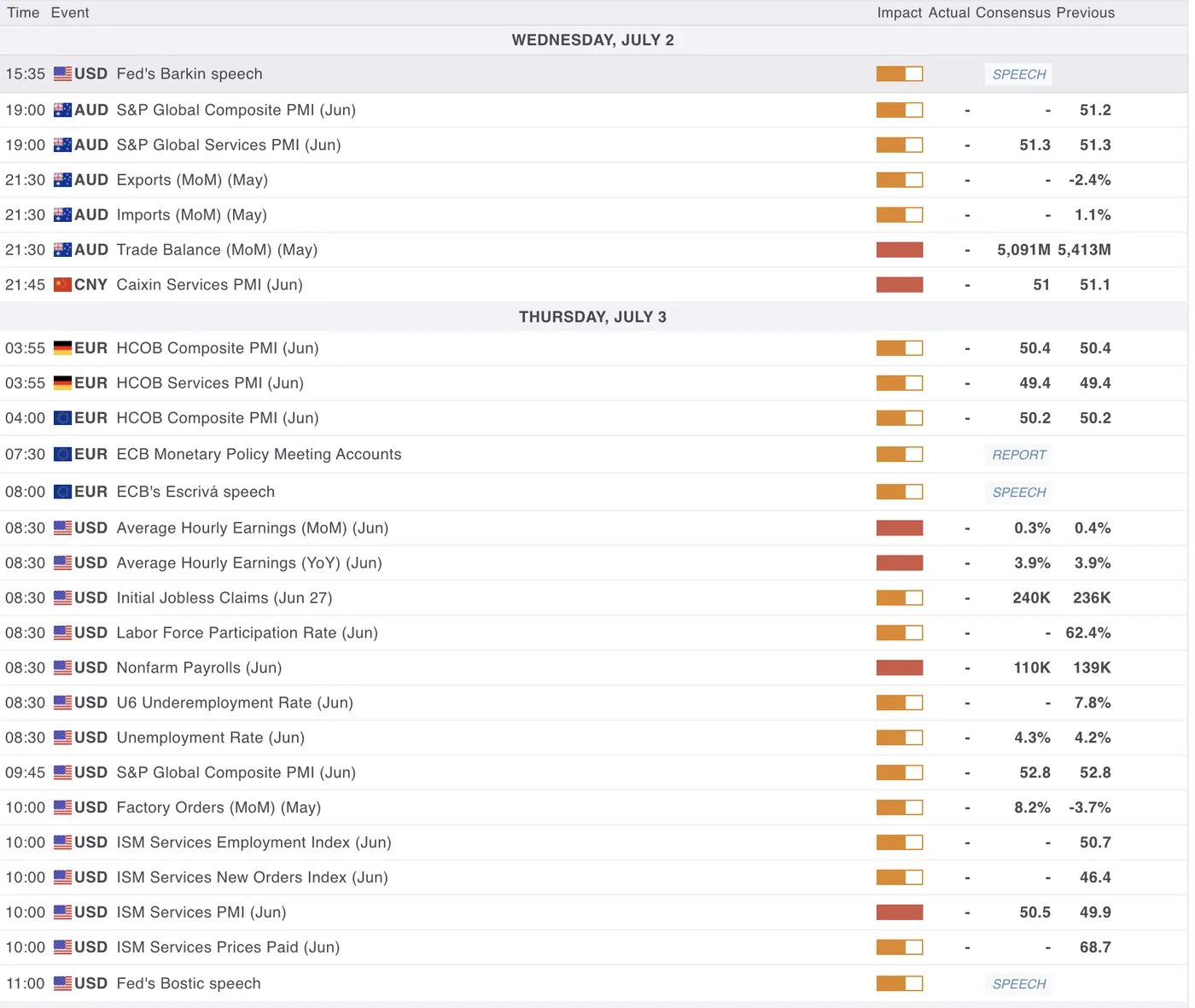This screenshot has height=1008, width=1195.
Task: Click the 50.5 consensus for ISM Services PMI
Action: click(x=1035, y=912)
